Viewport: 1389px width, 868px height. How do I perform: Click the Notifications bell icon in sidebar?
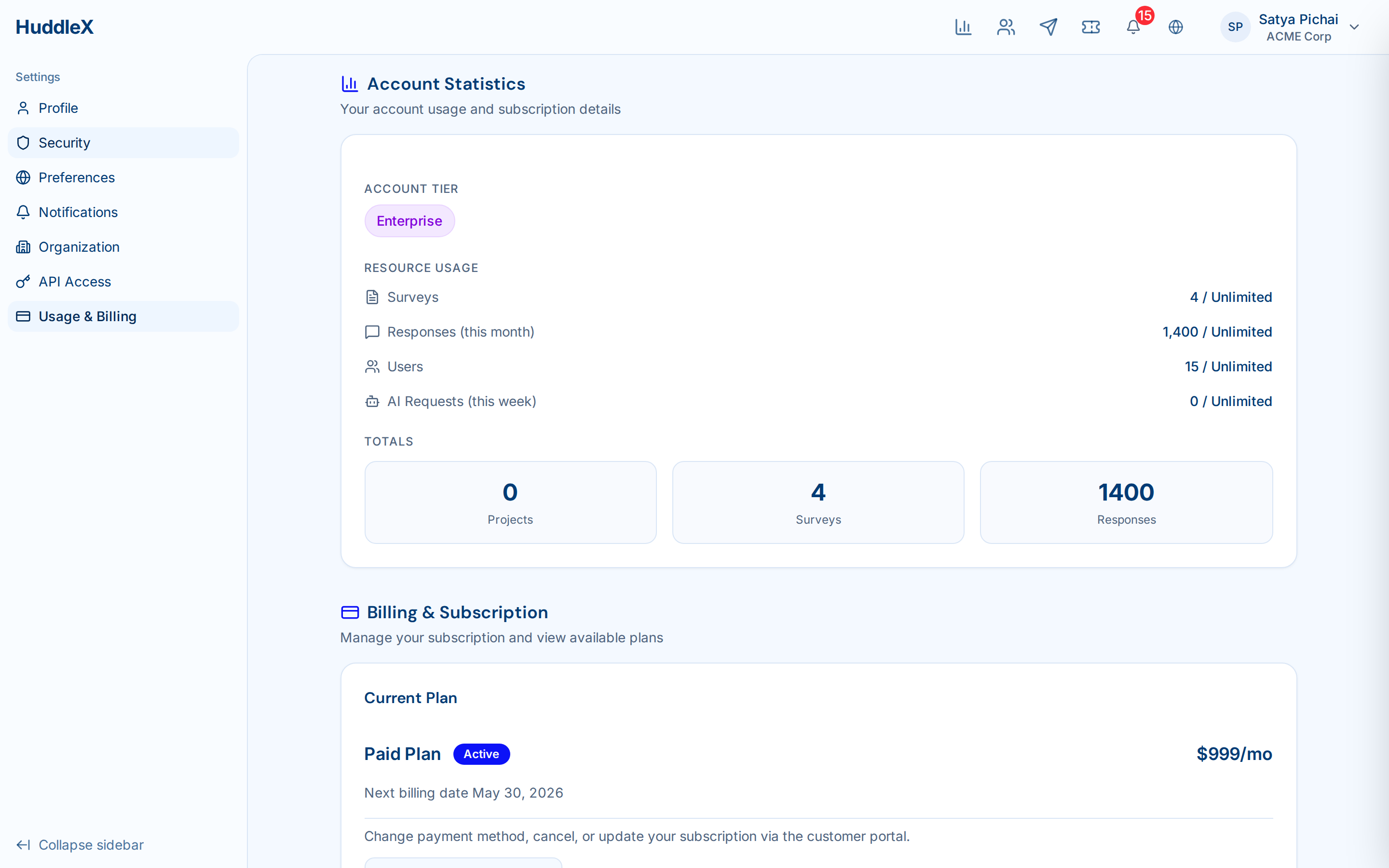23,212
